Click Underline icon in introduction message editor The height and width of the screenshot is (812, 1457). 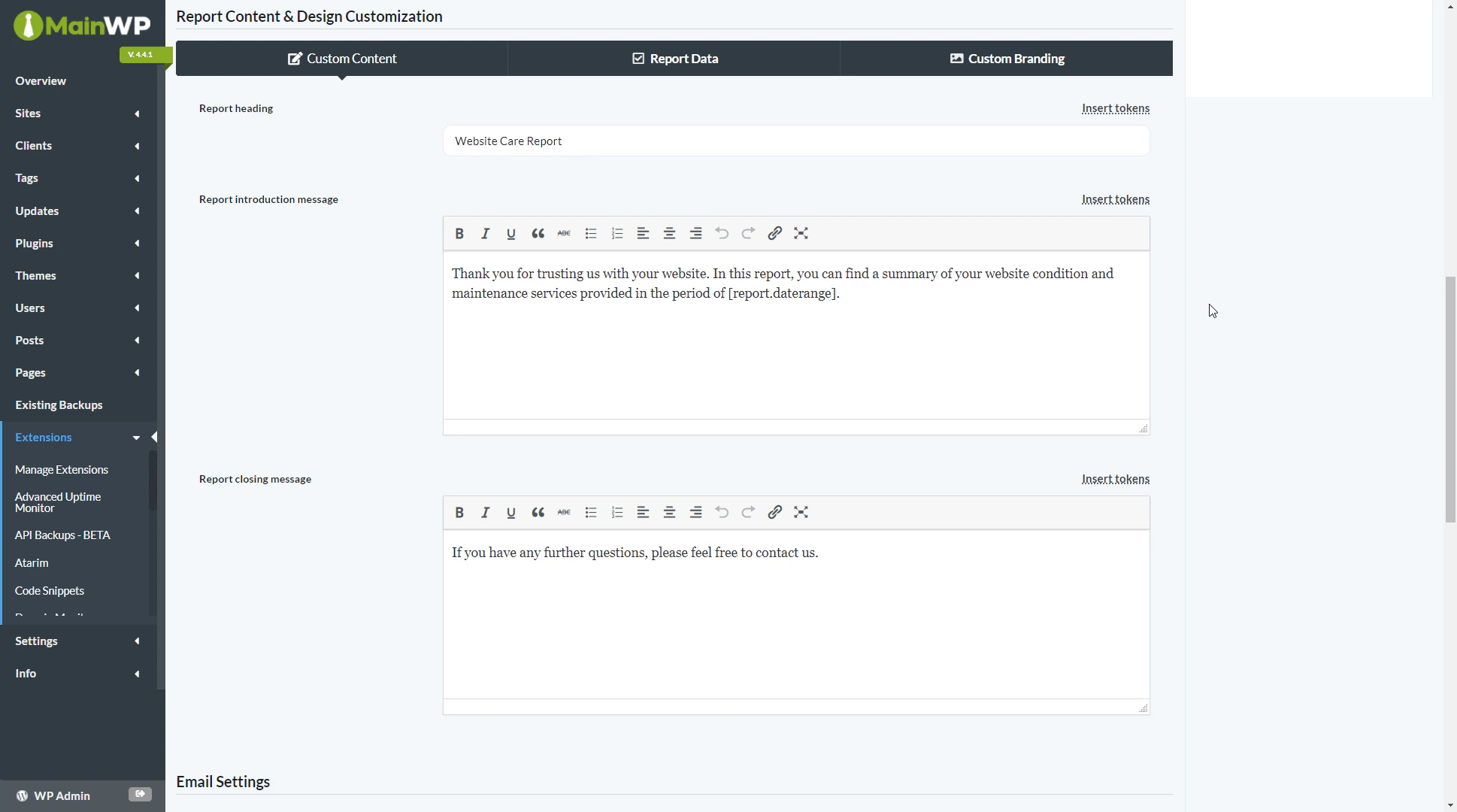(511, 233)
